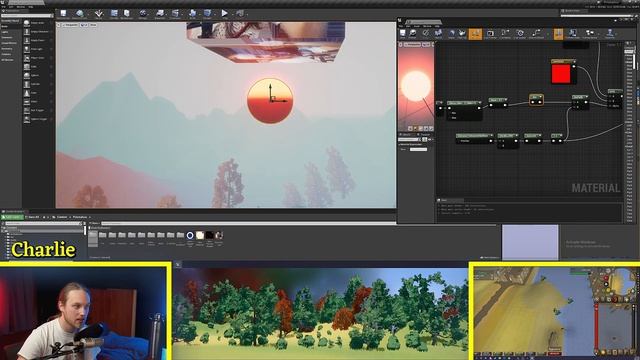This screenshot has height=360, width=640.
Task: Toggle the highlighted Connectors button in Material editor
Action: click(x=475, y=34)
